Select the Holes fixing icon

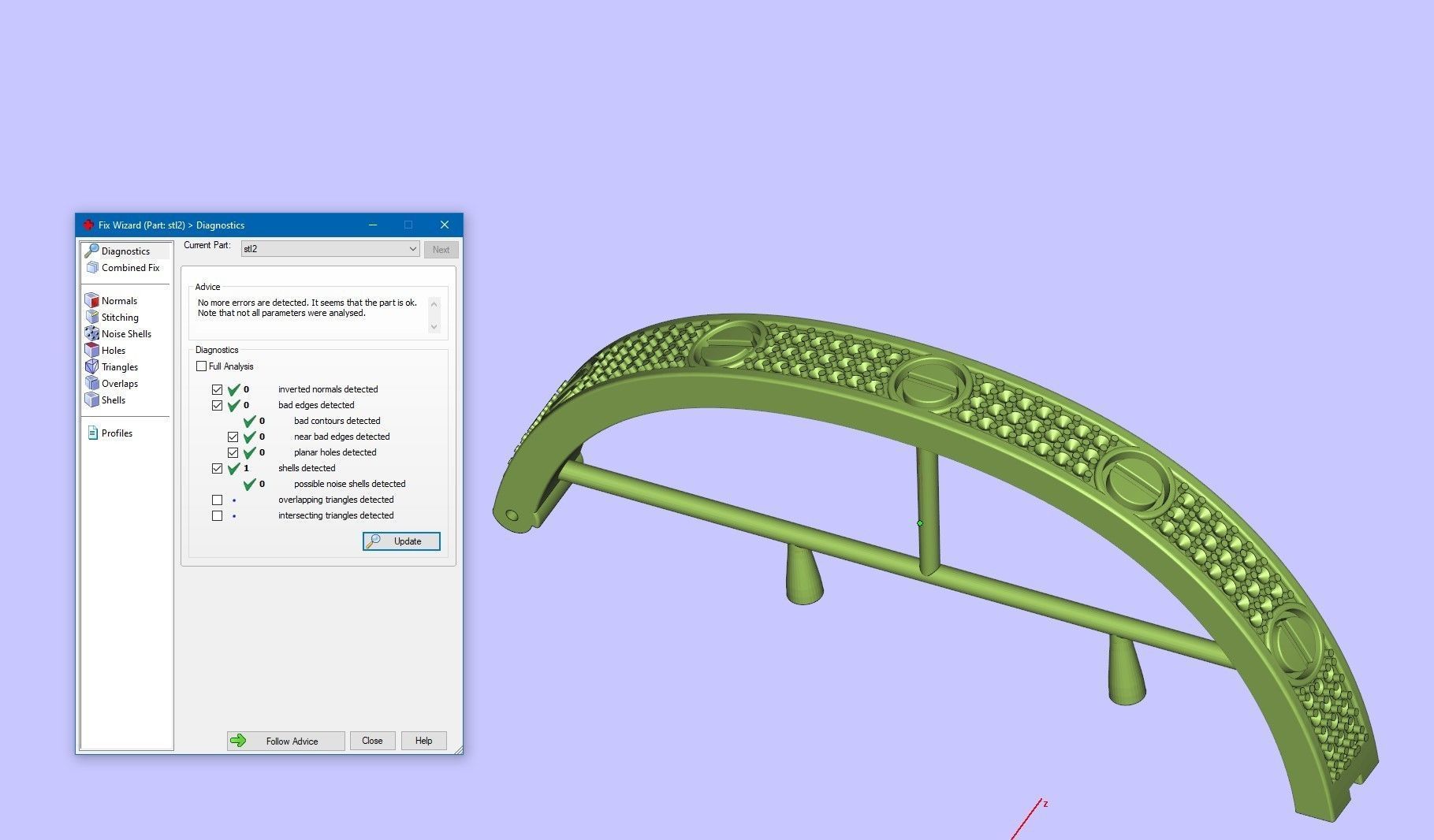coord(91,350)
